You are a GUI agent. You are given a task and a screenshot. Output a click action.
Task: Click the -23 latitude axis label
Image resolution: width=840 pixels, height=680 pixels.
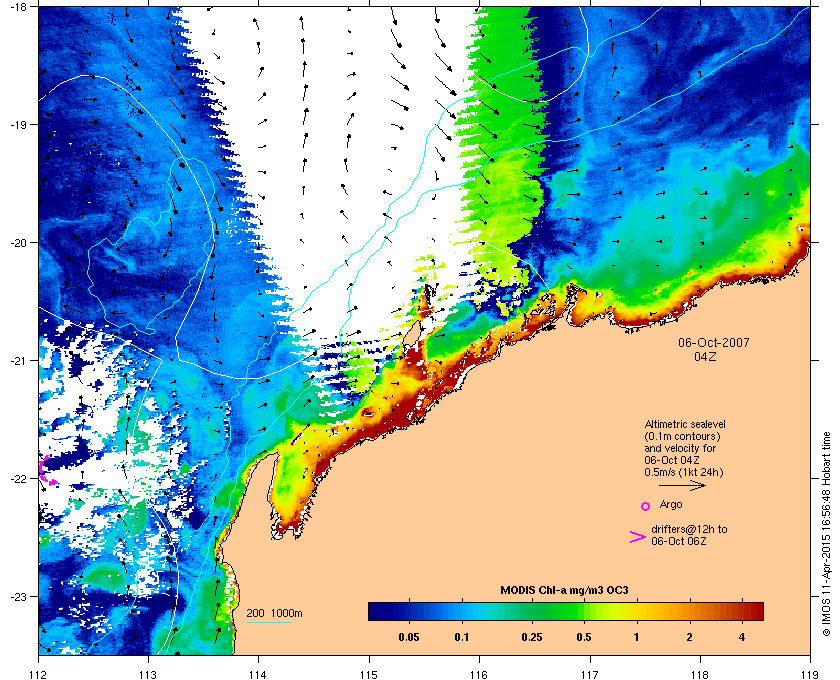point(19,596)
